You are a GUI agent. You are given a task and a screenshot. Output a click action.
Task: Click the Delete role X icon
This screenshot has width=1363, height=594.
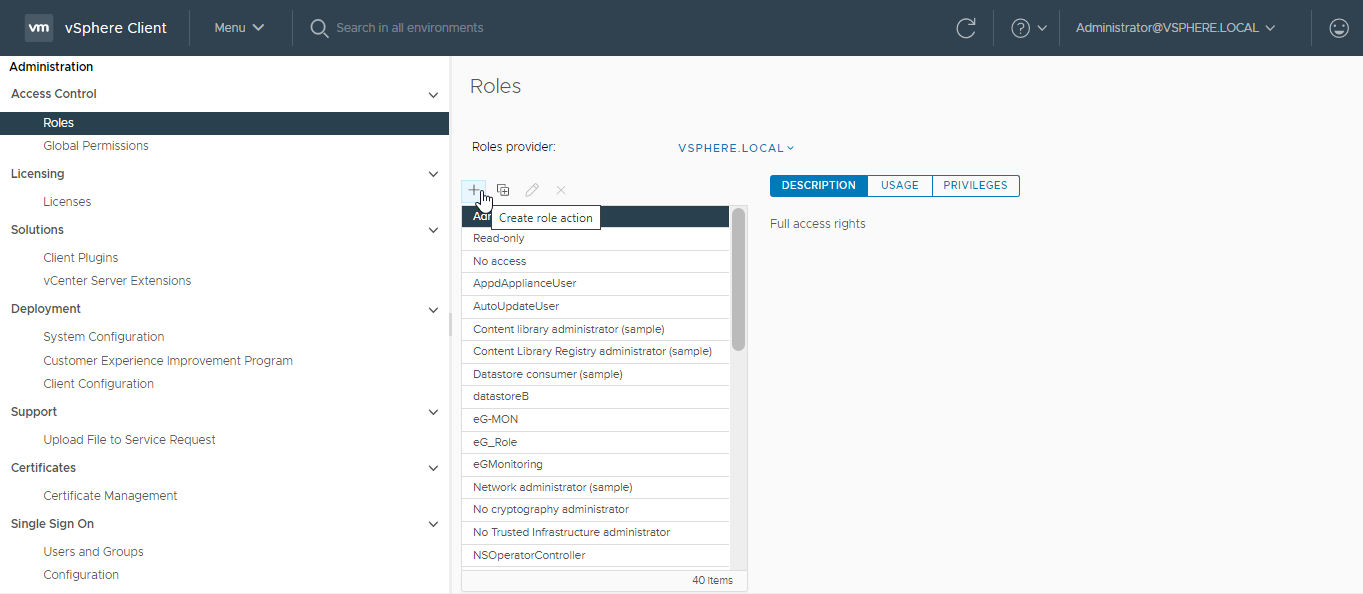point(561,190)
